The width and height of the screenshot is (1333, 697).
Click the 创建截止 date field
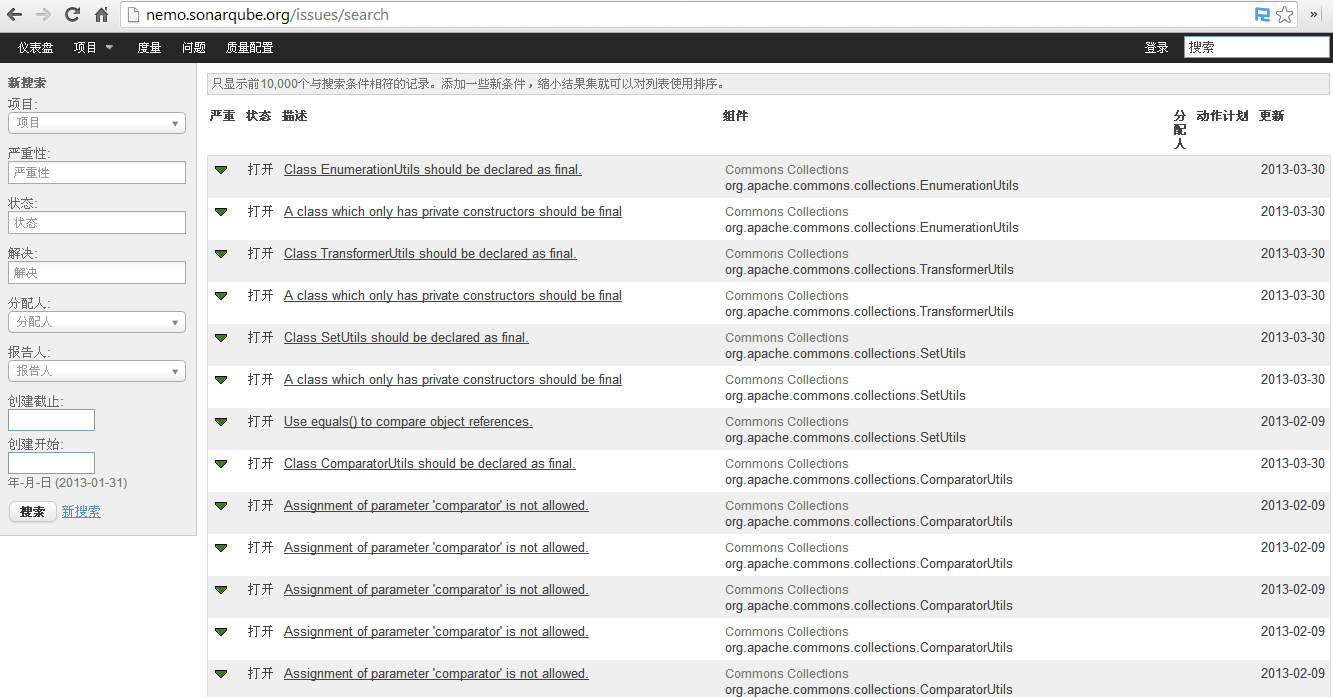click(x=51, y=420)
